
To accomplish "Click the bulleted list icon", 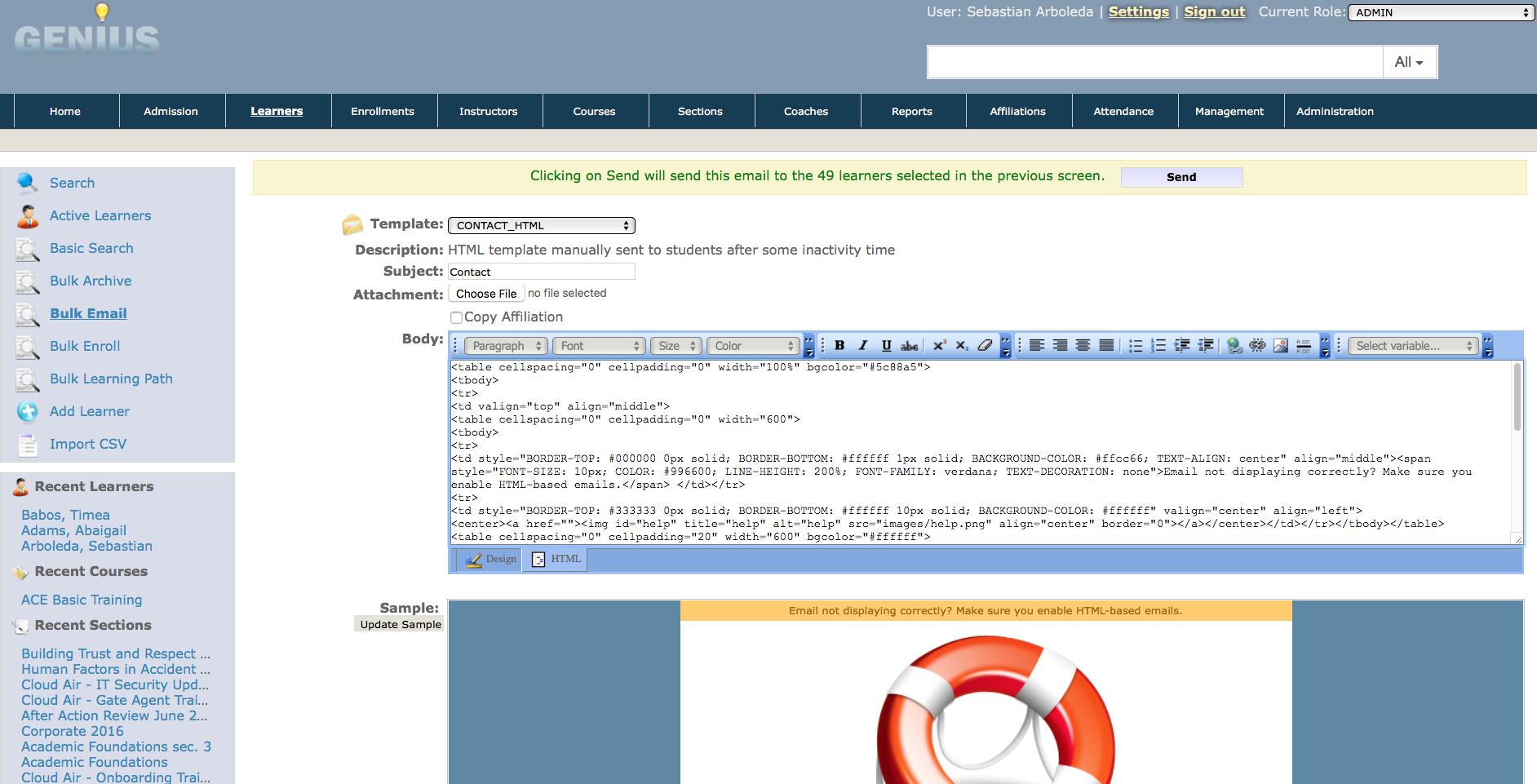I will click(1135, 346).
